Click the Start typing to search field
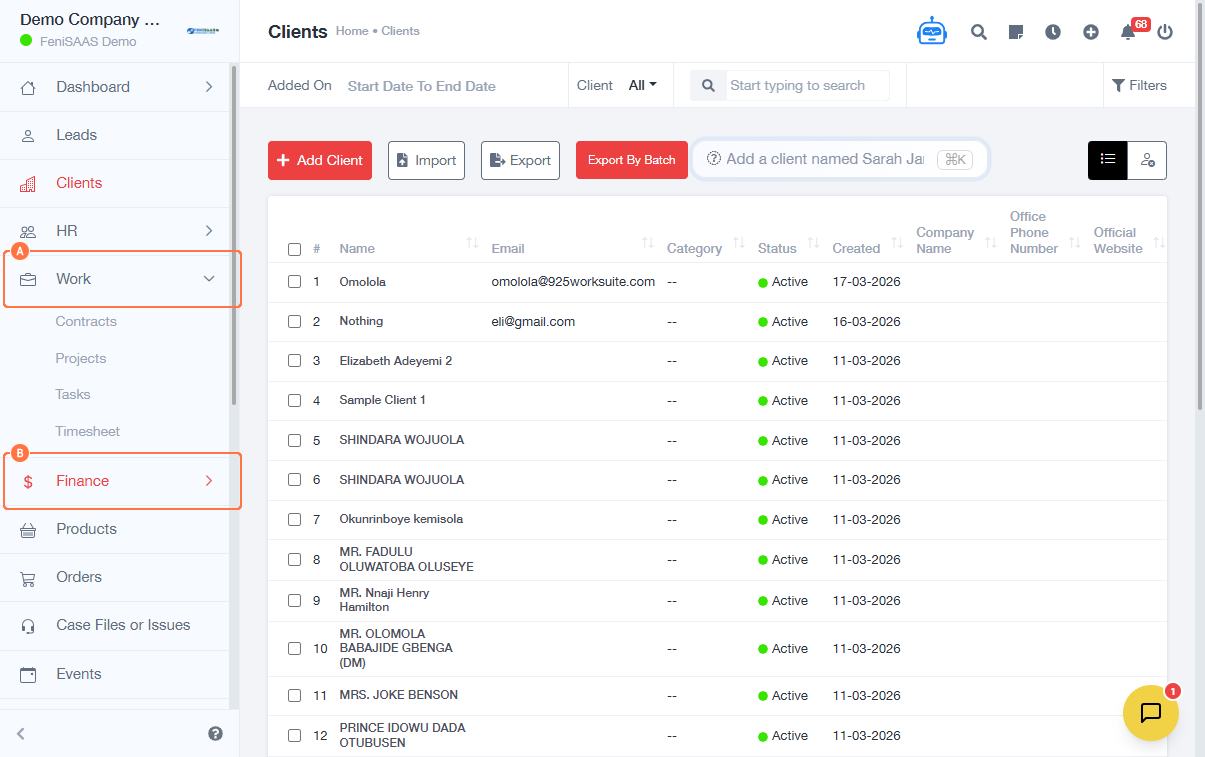 tap(807, 86)
